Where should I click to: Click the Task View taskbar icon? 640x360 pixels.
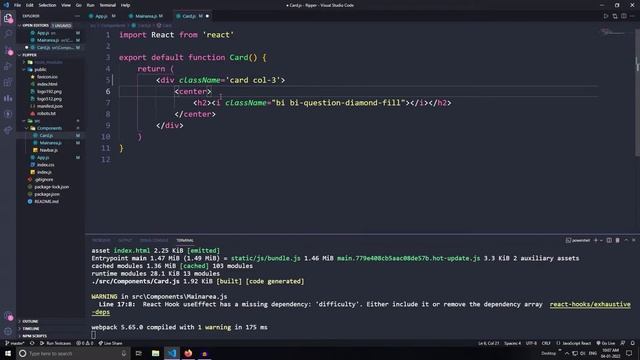coord(139,353)
